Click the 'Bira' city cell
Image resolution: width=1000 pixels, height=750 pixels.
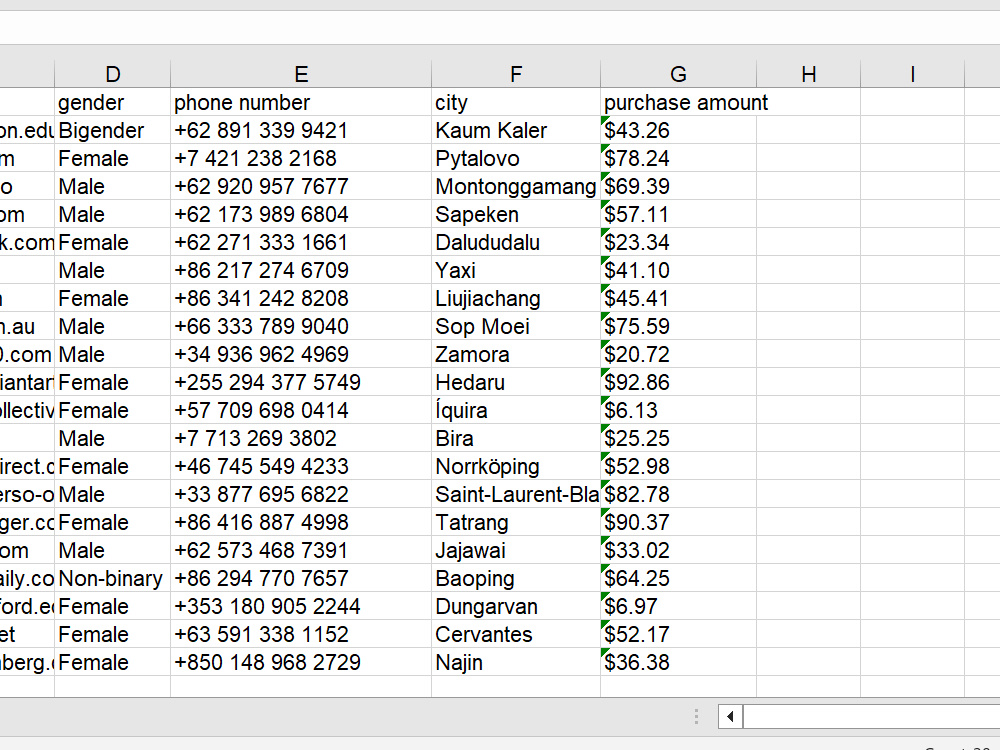(516, 438)
